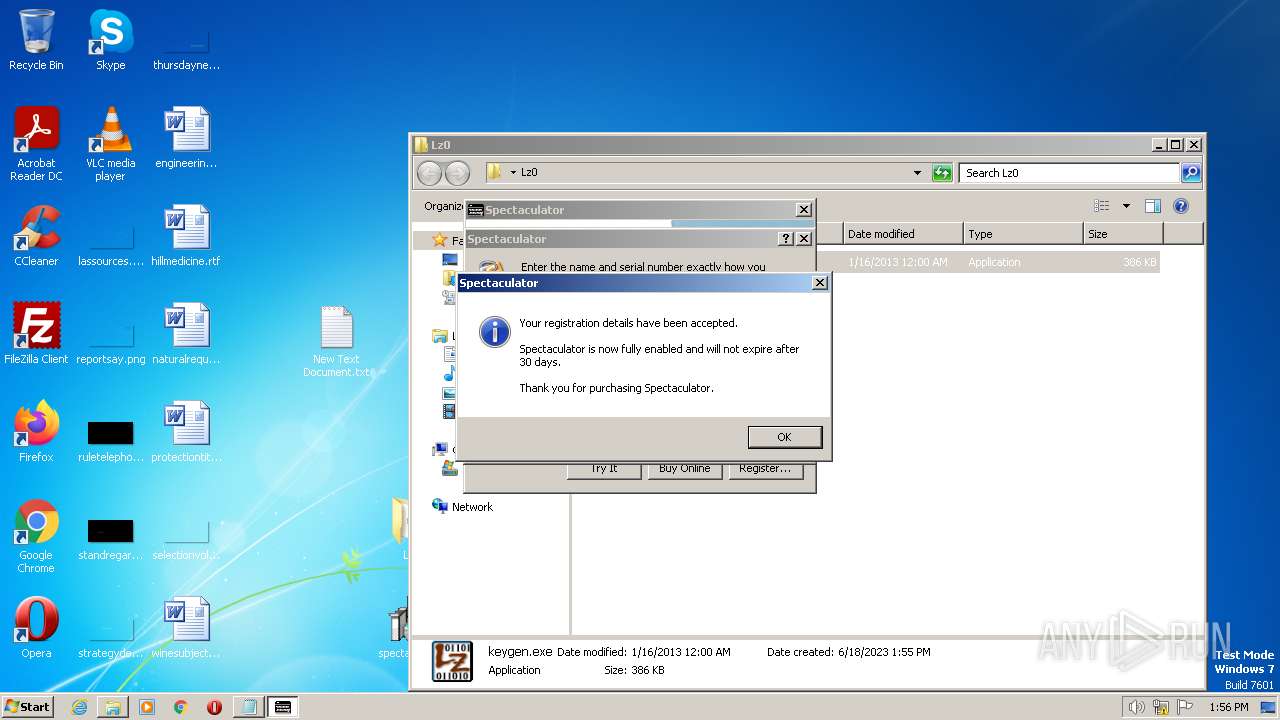Select Network in the navigation pane
1280x720 pixels.
click(472, 507)
